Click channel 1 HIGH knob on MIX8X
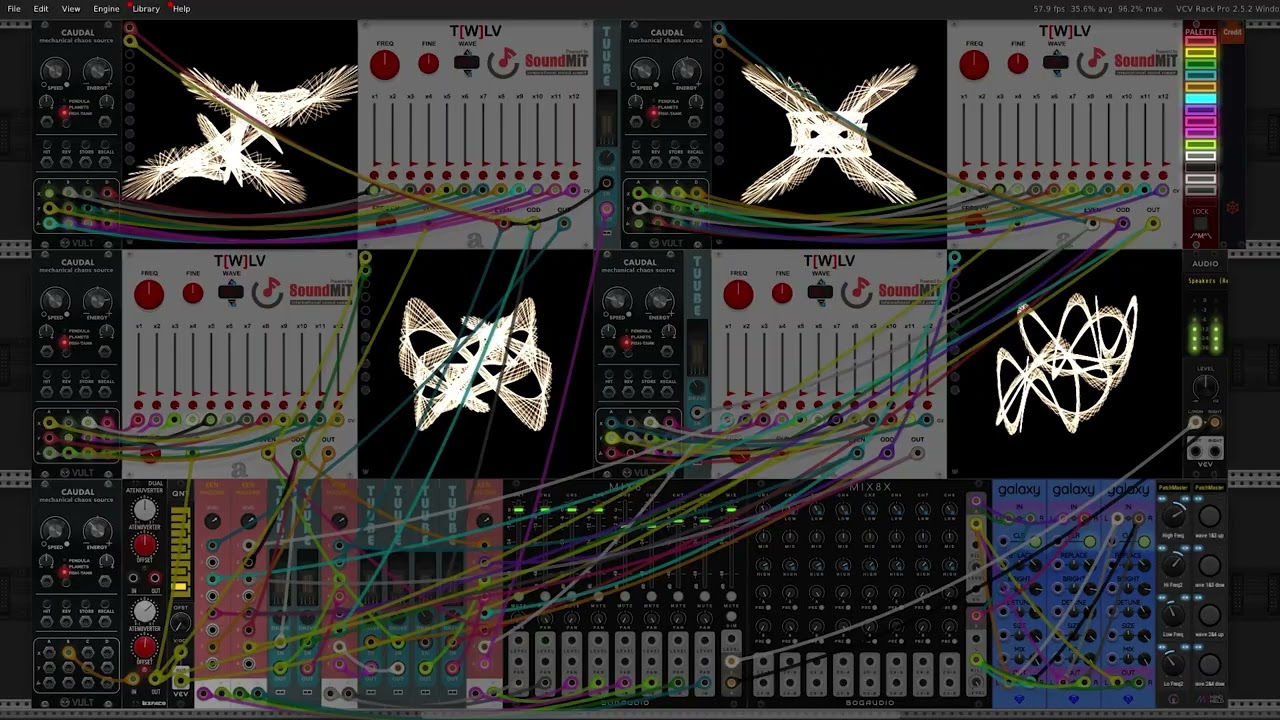 click(x=763, y=567)
